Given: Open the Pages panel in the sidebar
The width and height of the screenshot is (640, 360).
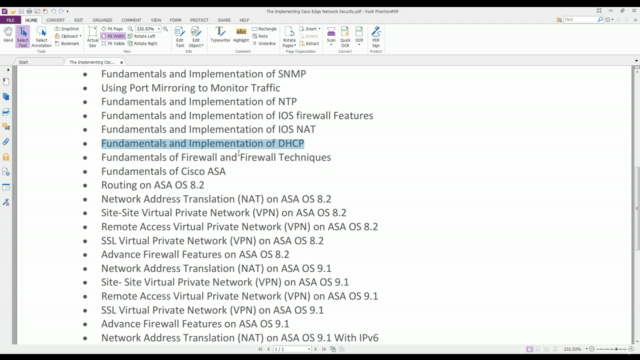Looking at the screenshot, I should tap(6, 97).
